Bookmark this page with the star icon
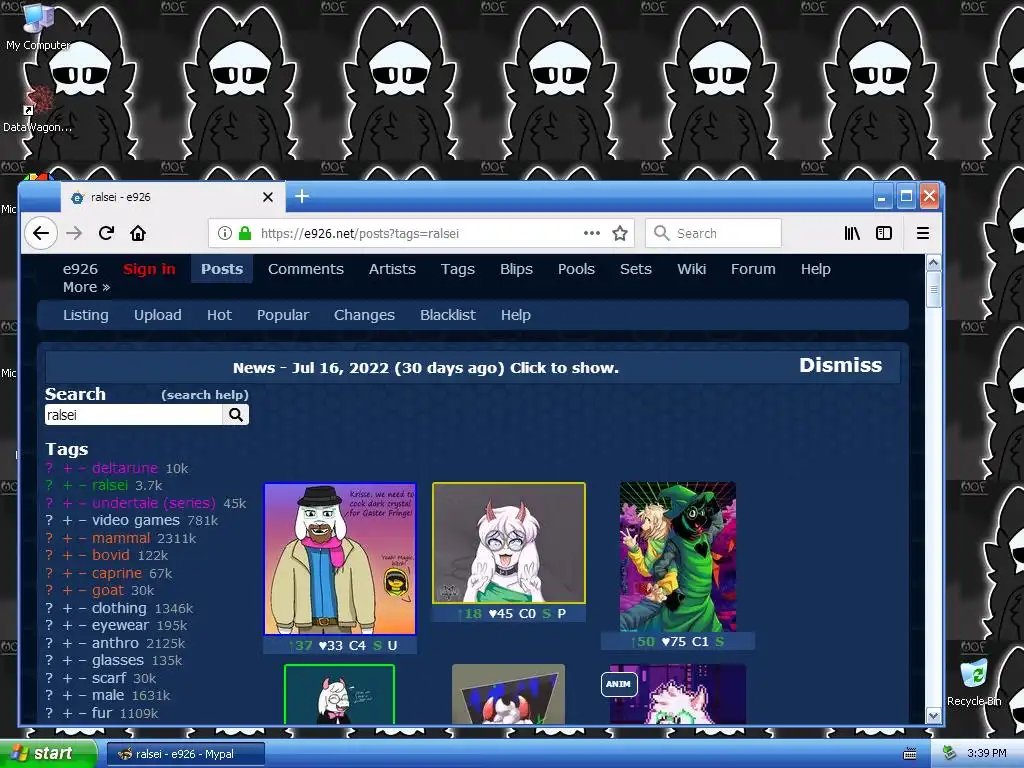The width and height of the screenshot is (1024, 768). click(620, 233)
